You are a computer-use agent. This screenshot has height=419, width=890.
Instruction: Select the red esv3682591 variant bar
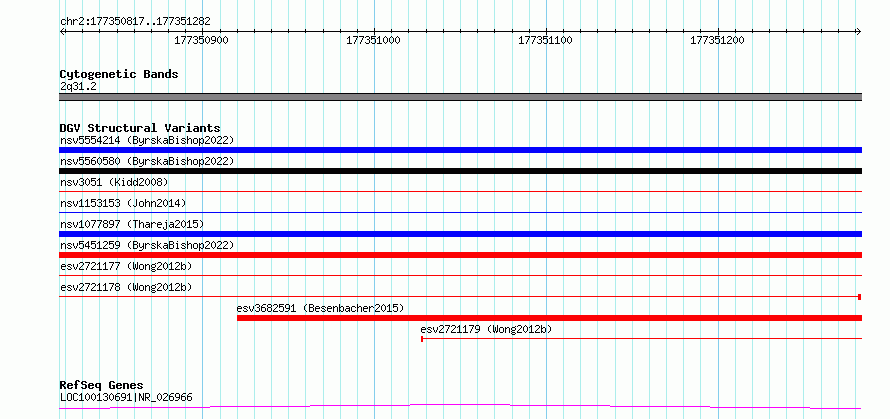click(549, 318)
